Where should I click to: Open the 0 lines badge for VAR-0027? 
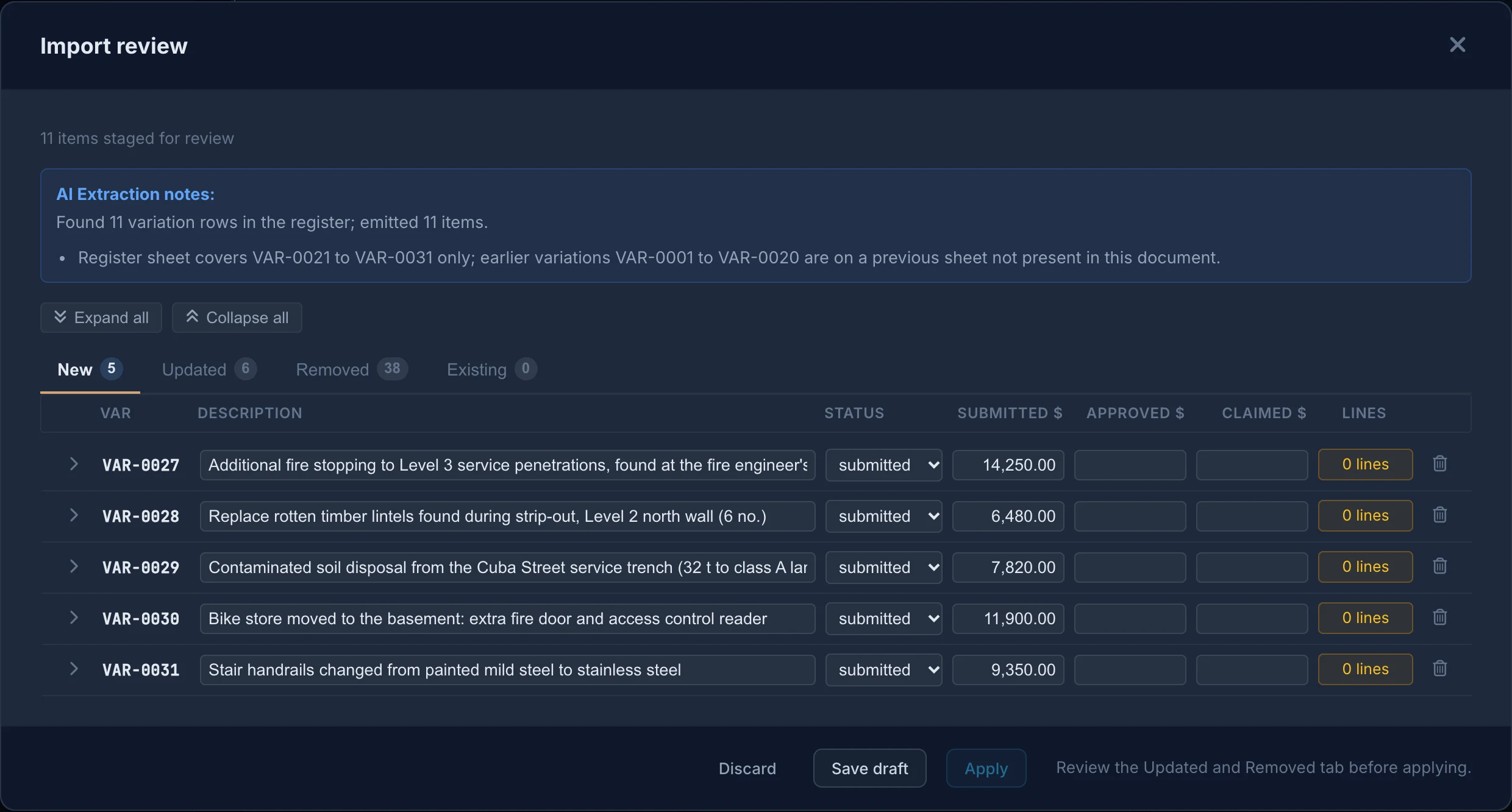tap(1365, 465)
